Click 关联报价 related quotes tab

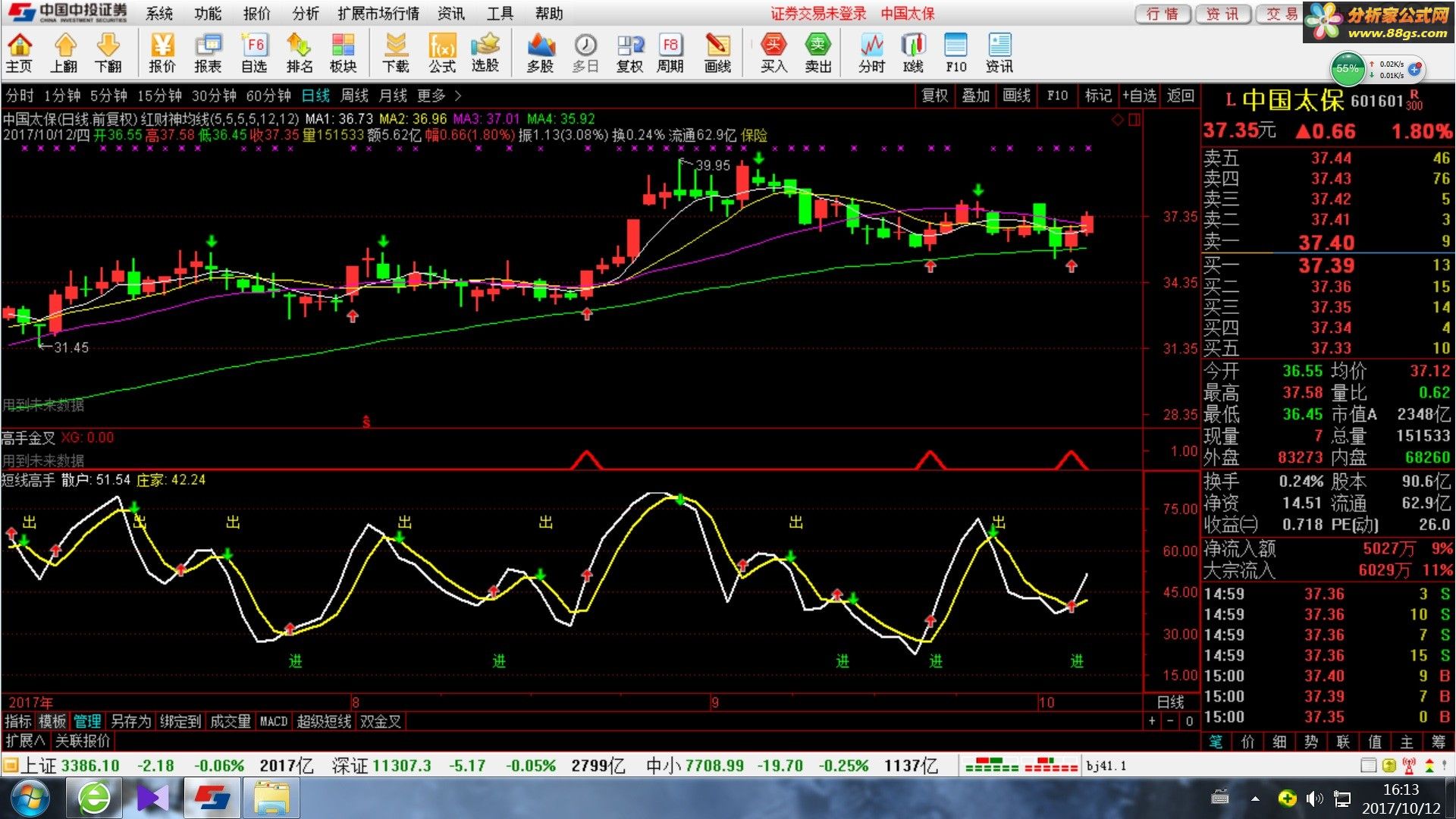(83, 741)
